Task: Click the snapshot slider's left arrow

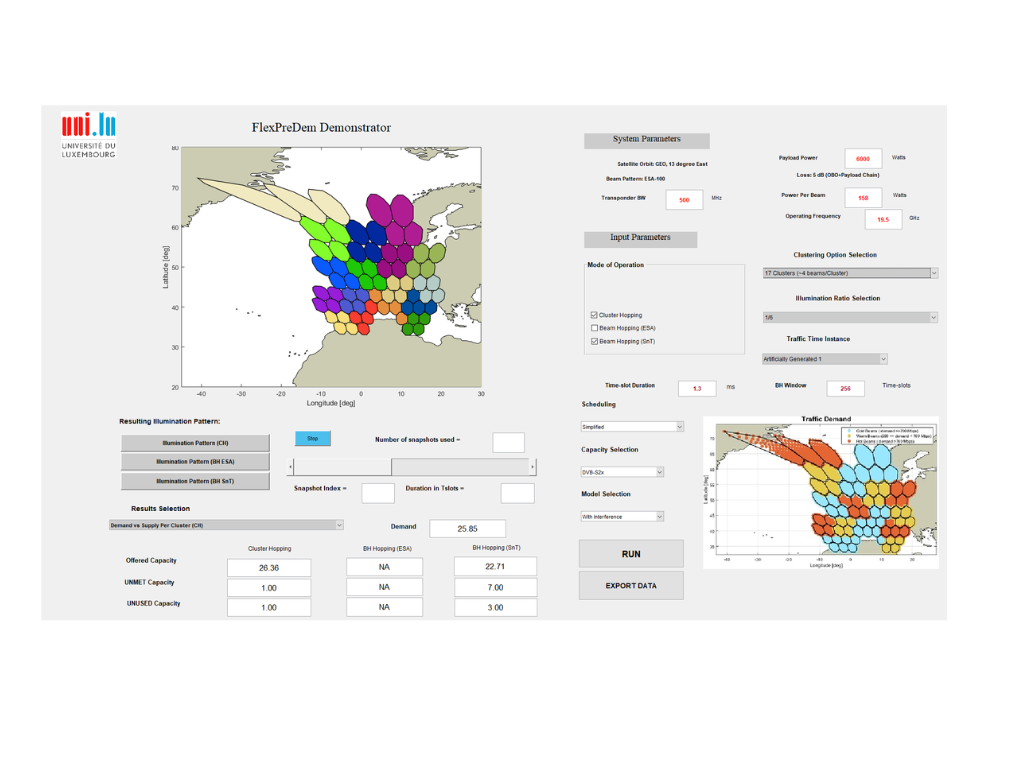Action: 291,467
